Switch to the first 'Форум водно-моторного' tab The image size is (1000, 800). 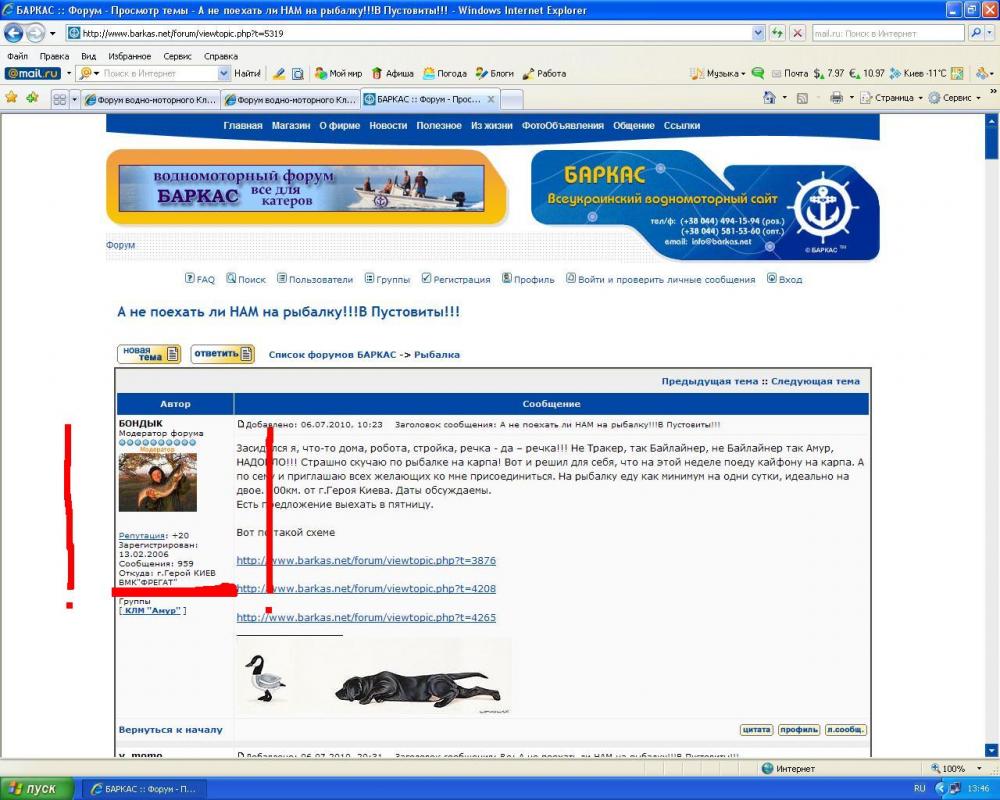150,99
